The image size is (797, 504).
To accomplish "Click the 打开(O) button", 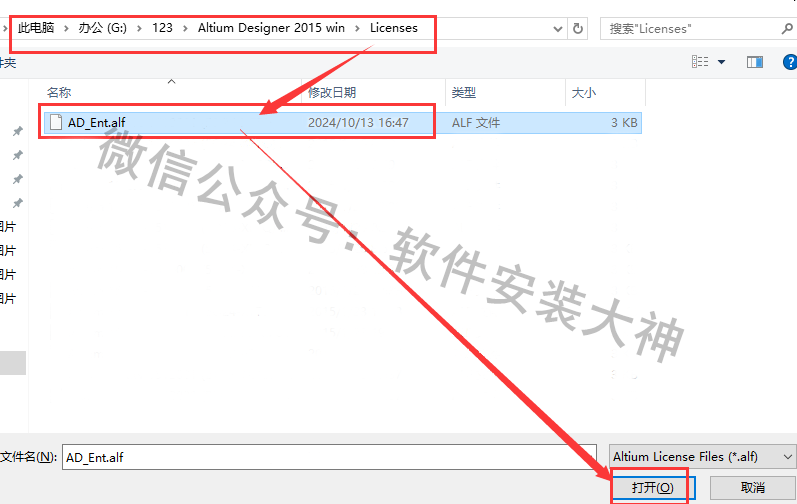I will point(651,487).
